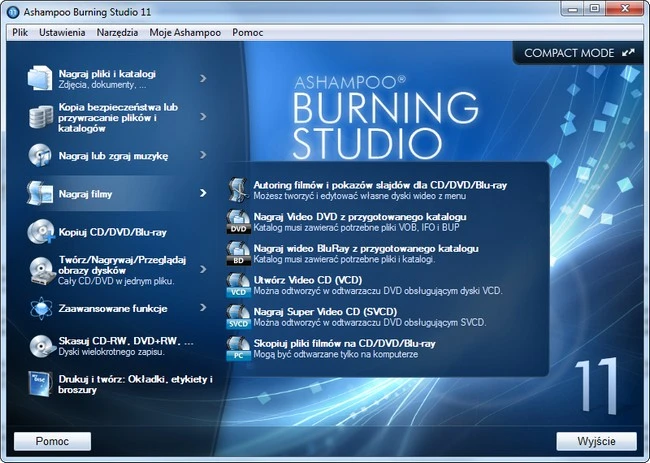Image resolution: width=650 pixels, height=463 pixels.
Task: Click the disc copy icon for Kopiuj CD/DVD/Blu-ray
Action: click(41, 231)
